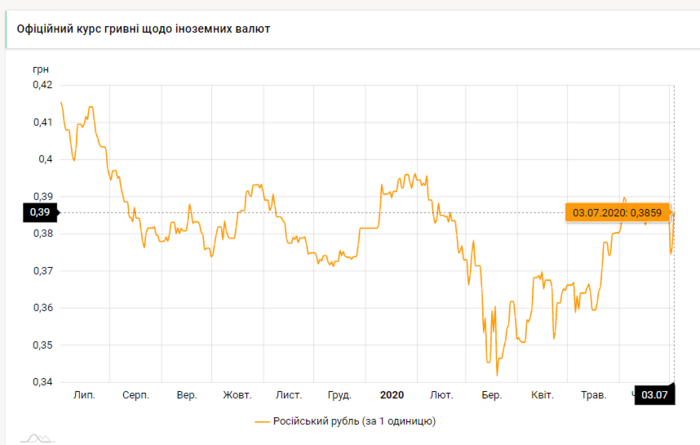Select the Серп. month label
The image size is (700, 445).
tap(136, 396)
